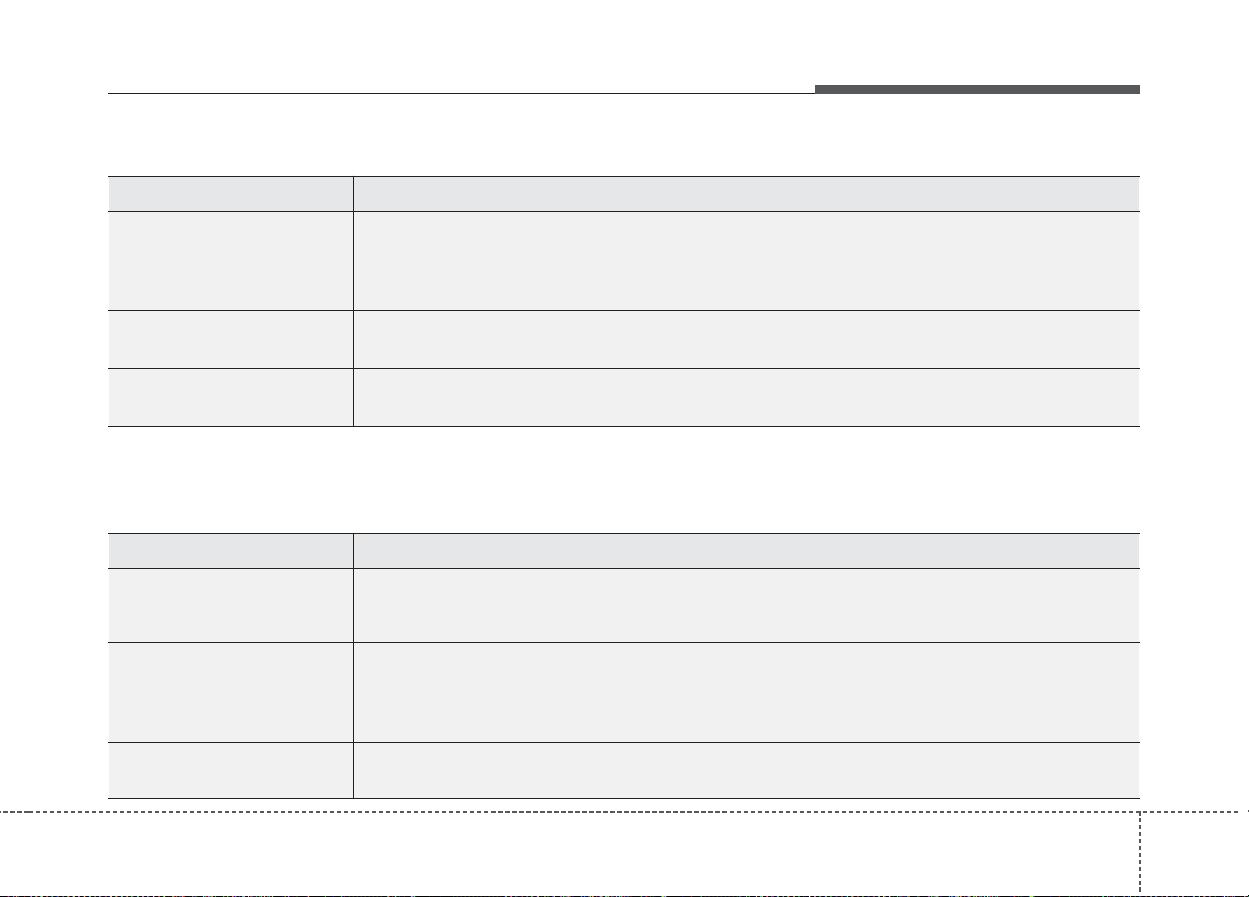Click lower table's tall middle row wide cell
The image size is (1249, 897).
746,691
